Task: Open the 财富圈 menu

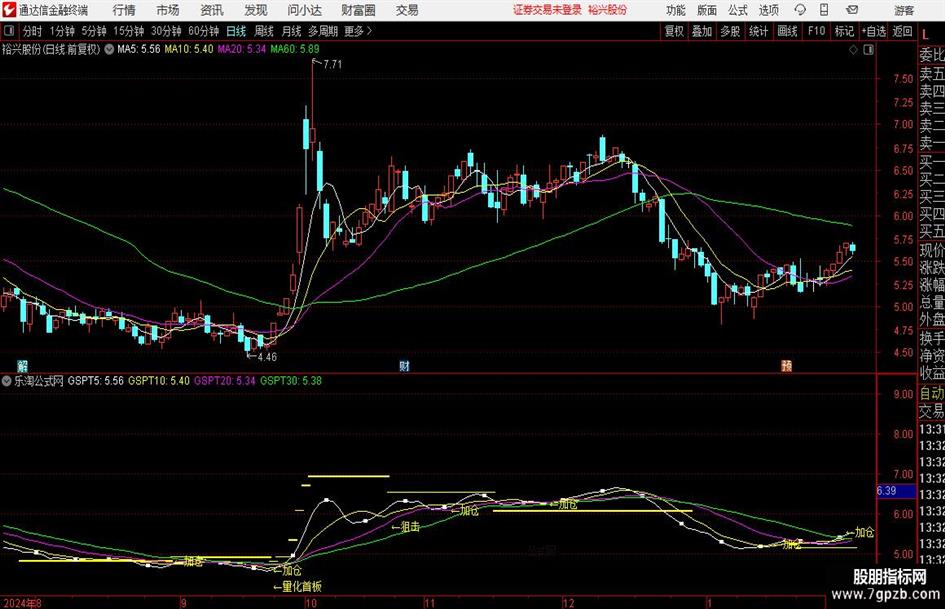Action: tap(358, 10)
